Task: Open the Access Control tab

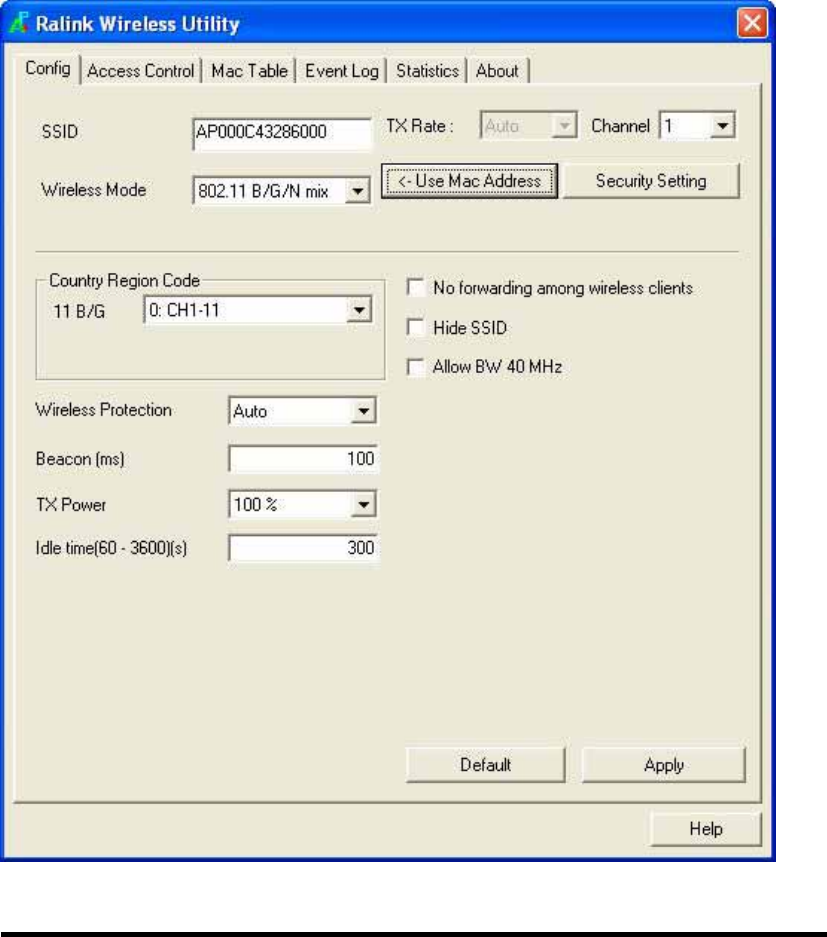Action: click(141, 71)
